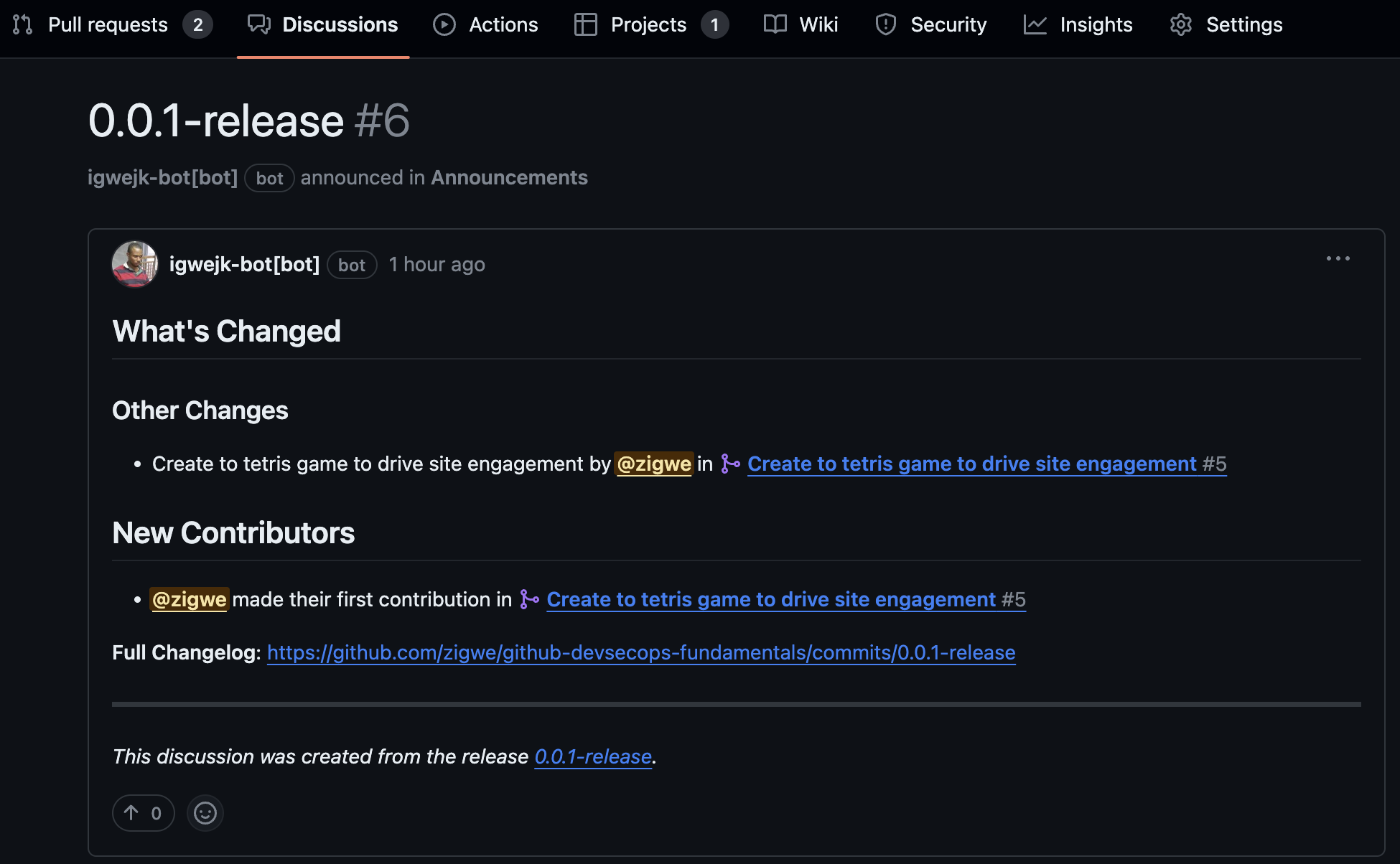
Task: Click the Full Changelog label text
Action: 187,652
